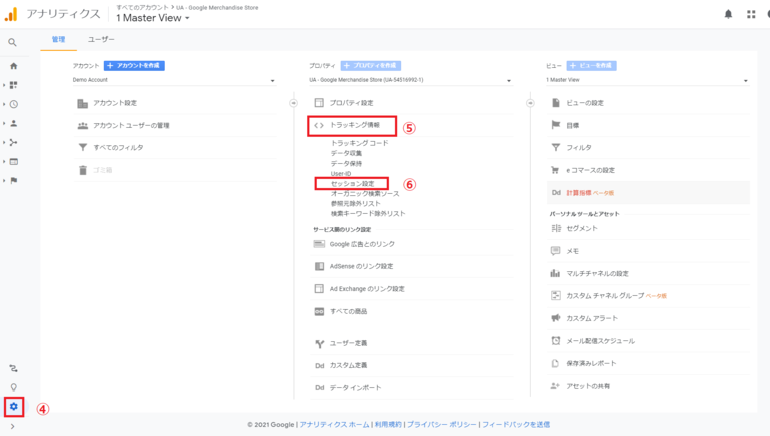Open Google 広告とのリンク setting

362,244
